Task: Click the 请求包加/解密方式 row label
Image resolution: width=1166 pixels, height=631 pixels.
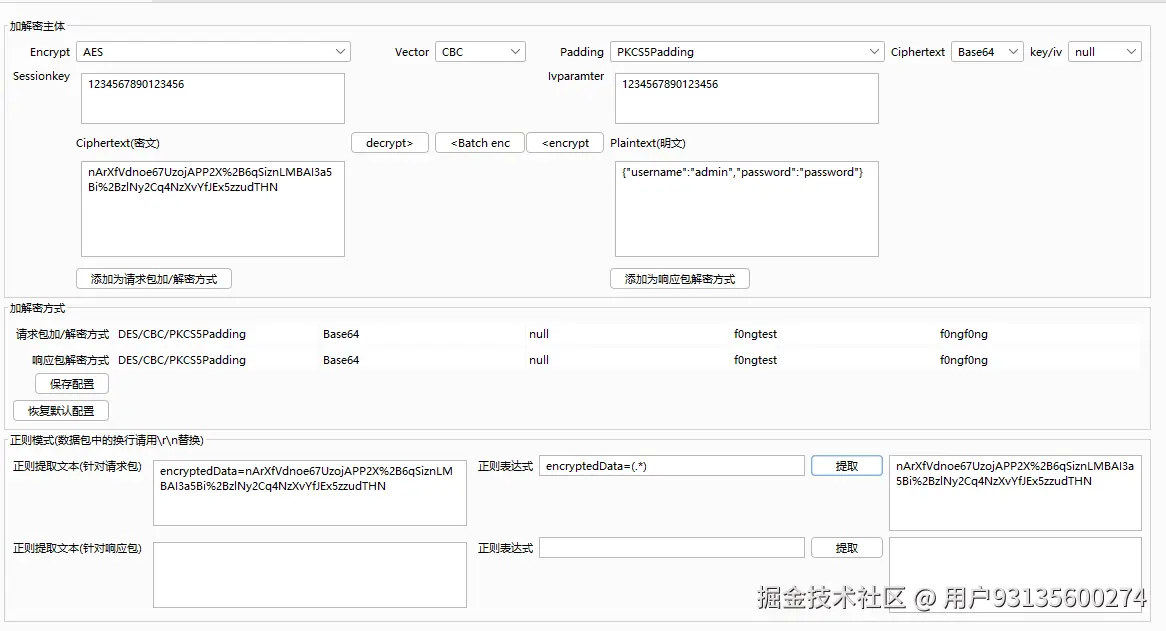Action: coord(62,334)
